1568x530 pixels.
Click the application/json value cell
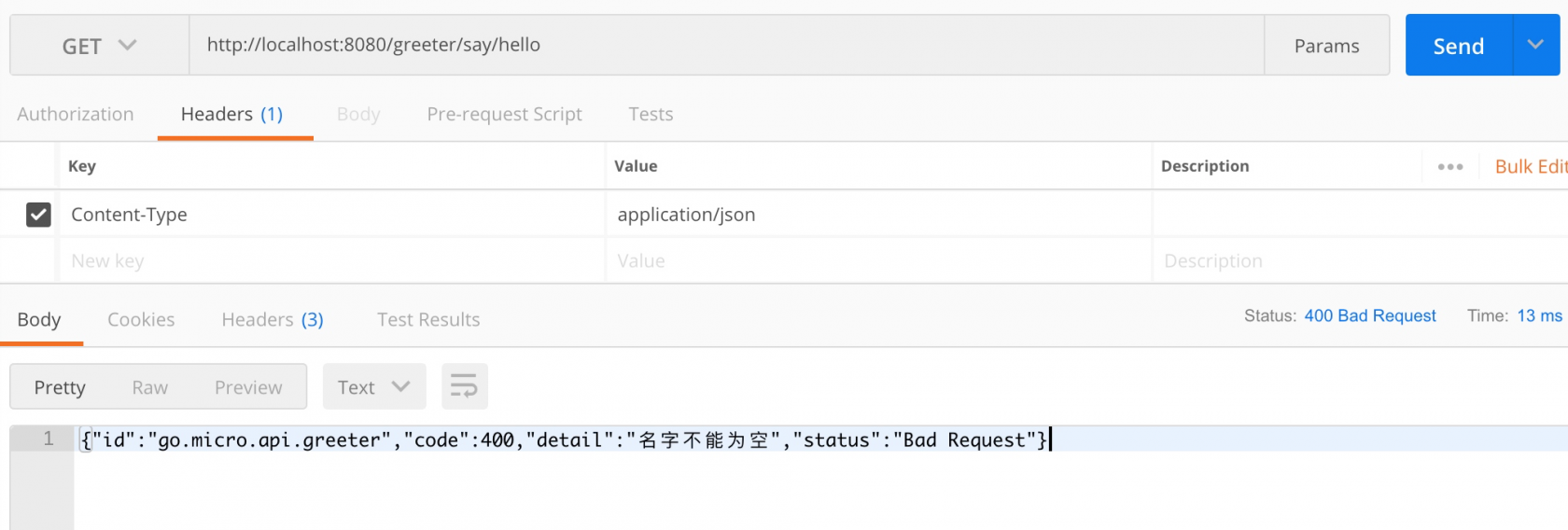[x=878, y=215]
